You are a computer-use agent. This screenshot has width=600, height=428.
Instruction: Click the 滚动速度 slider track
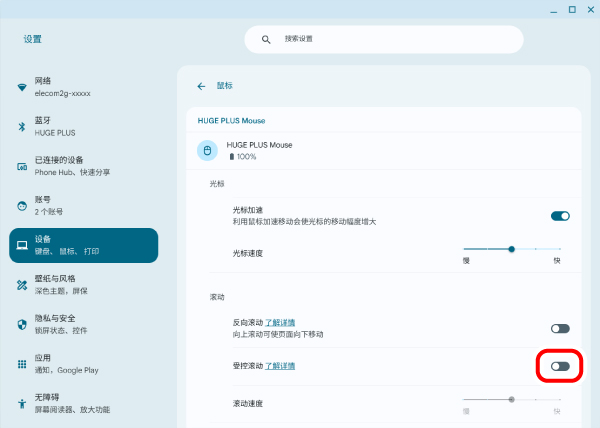click(512, 399)
